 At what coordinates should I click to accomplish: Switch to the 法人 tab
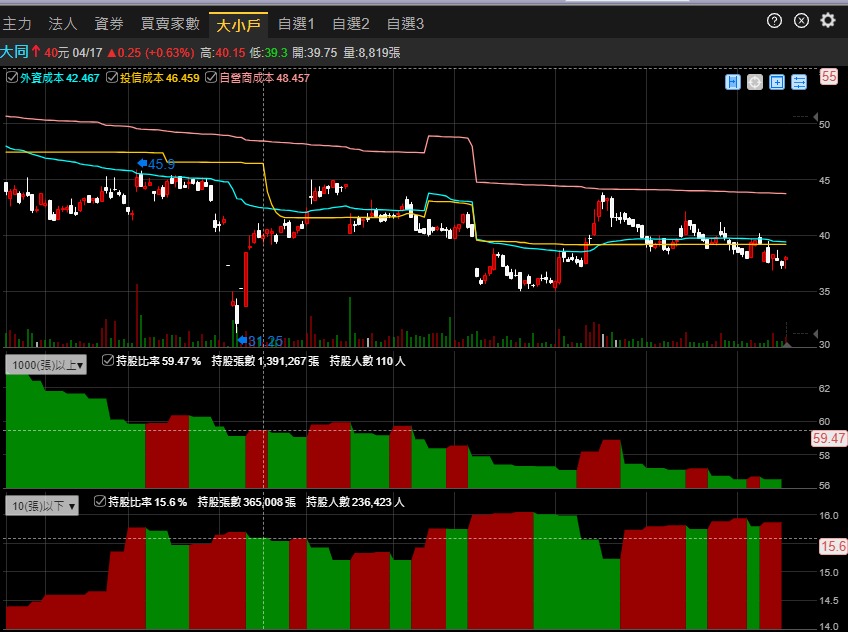coord(63,23)
